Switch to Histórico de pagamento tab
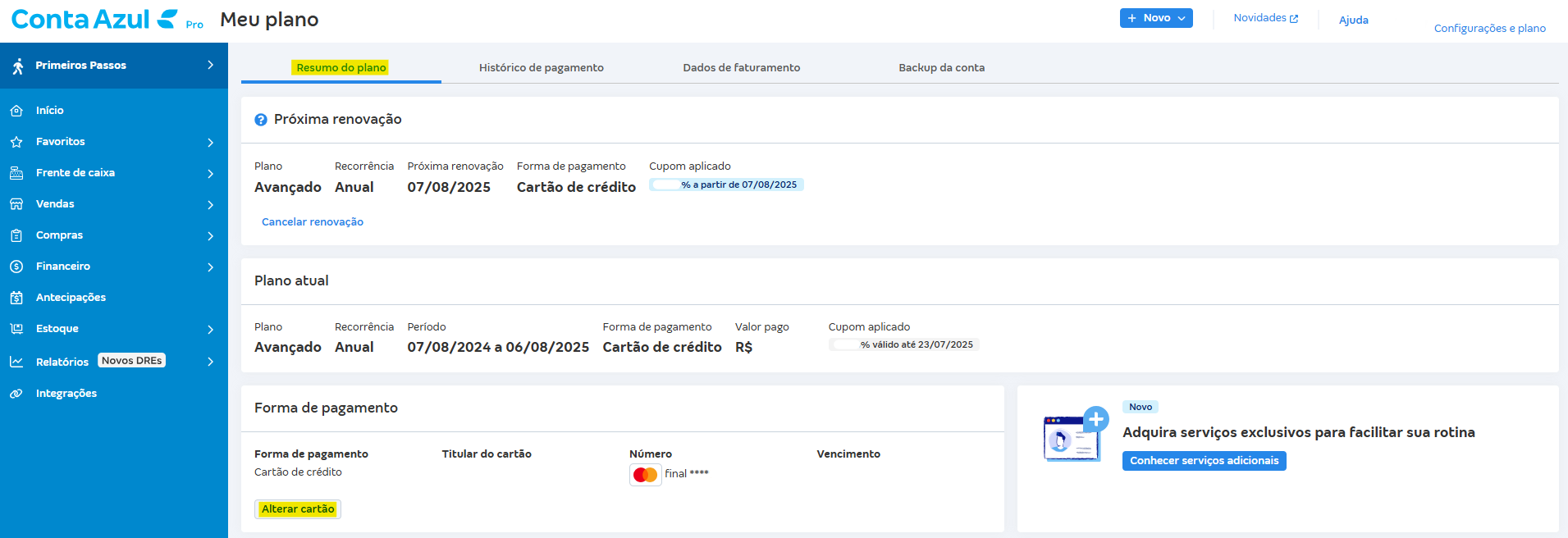Screen dimensions: 1568x538 (x=541, y=68)
